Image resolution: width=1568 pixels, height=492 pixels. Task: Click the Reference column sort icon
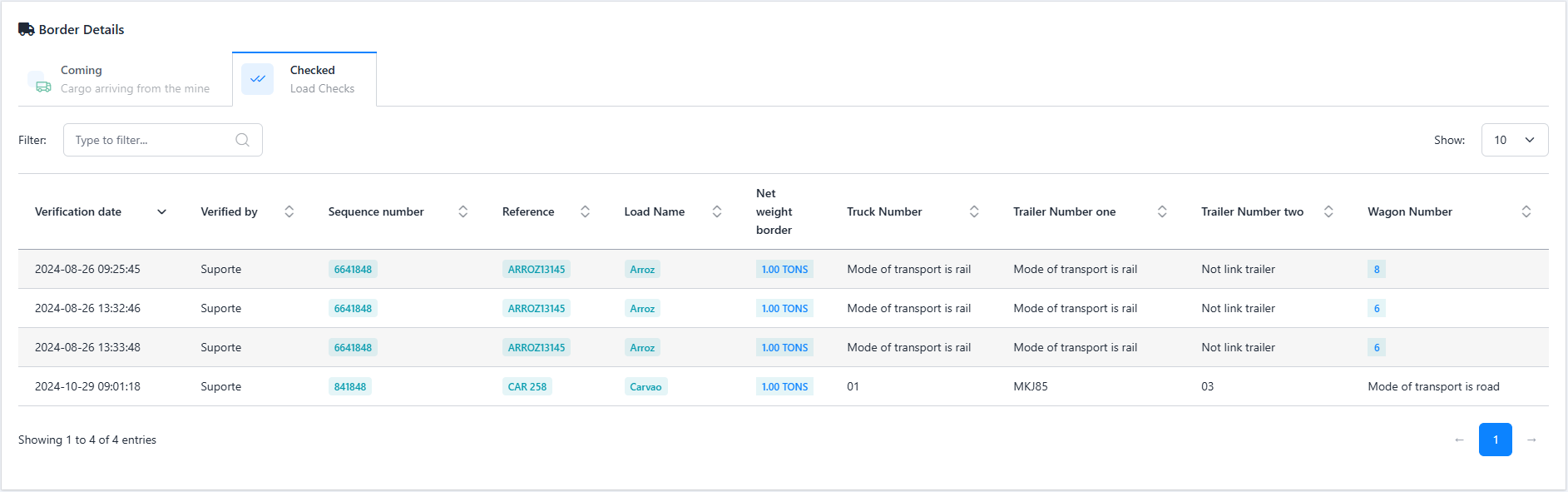(585, 211)
